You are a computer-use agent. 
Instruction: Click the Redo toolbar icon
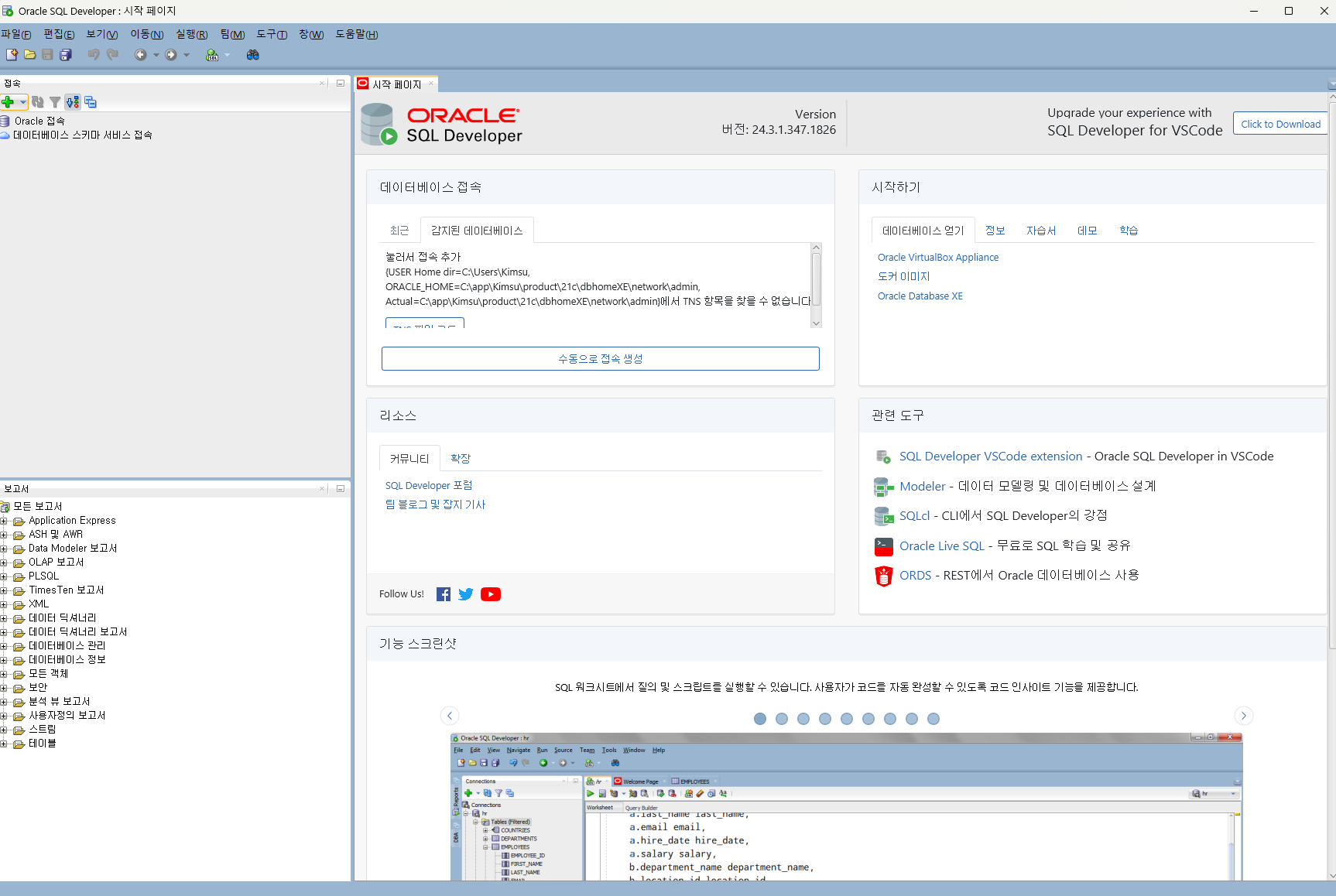(112, 55)
